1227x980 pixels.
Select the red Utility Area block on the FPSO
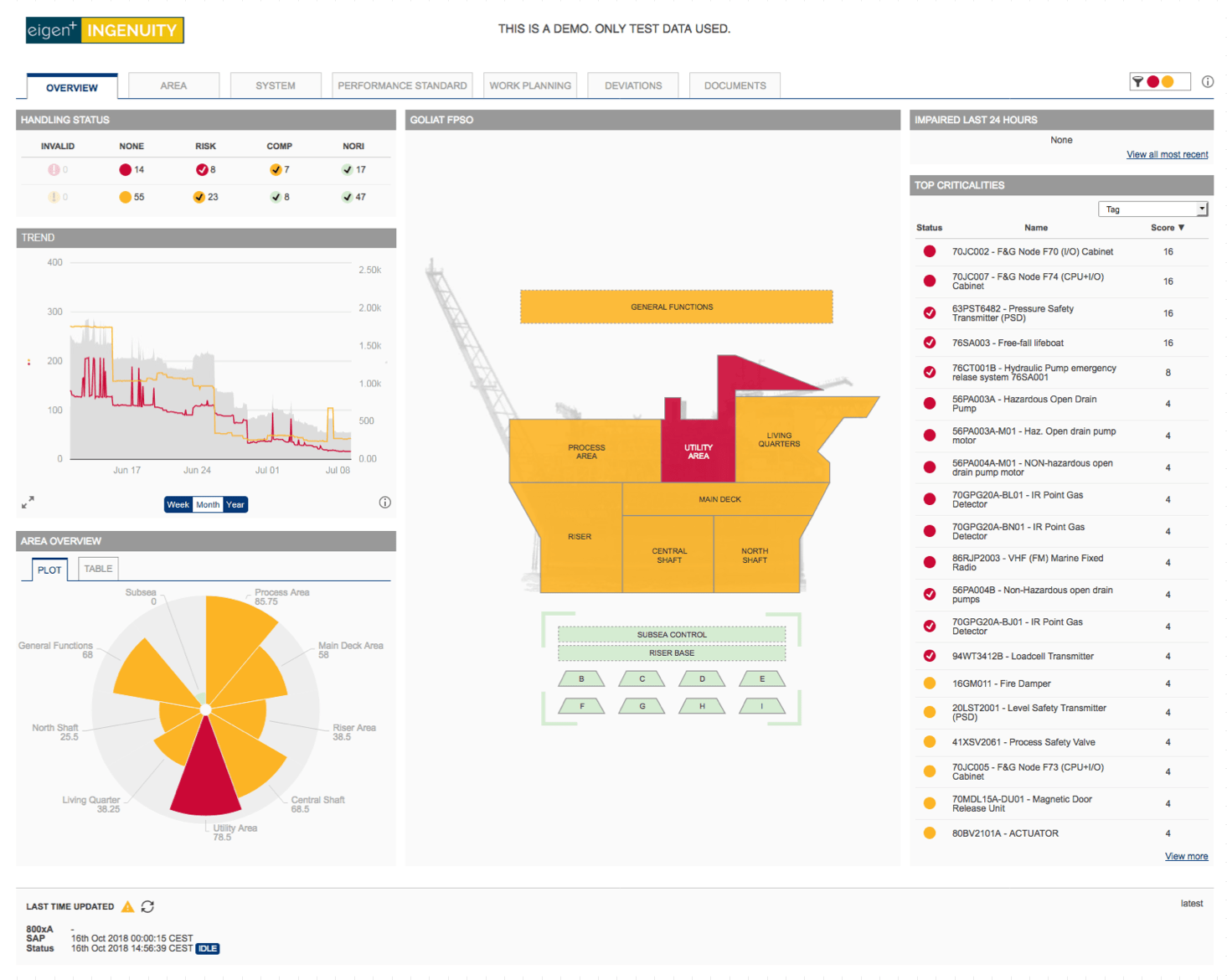[x=698, y=451]
